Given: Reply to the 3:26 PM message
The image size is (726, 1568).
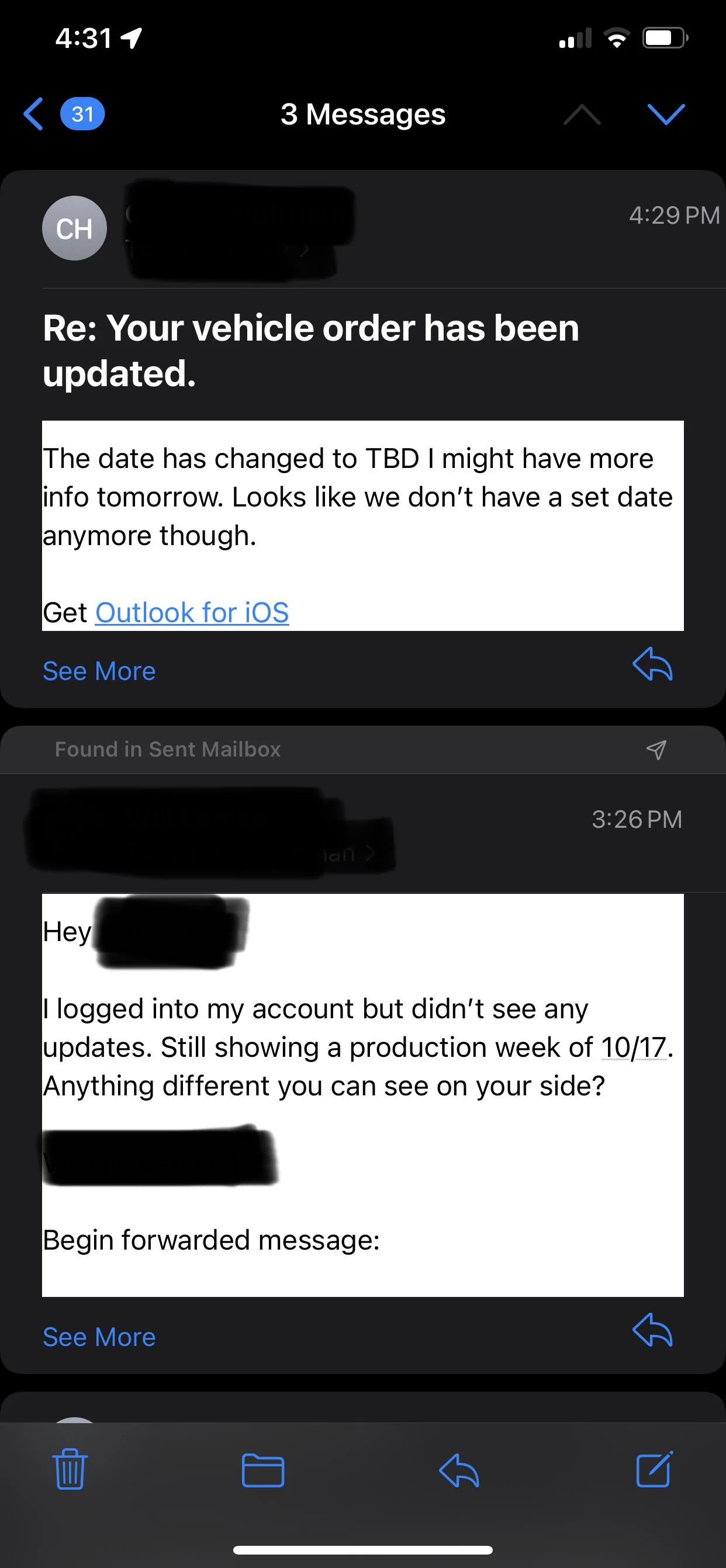Looking at the screenshot, I should (x=652, y=1330).
